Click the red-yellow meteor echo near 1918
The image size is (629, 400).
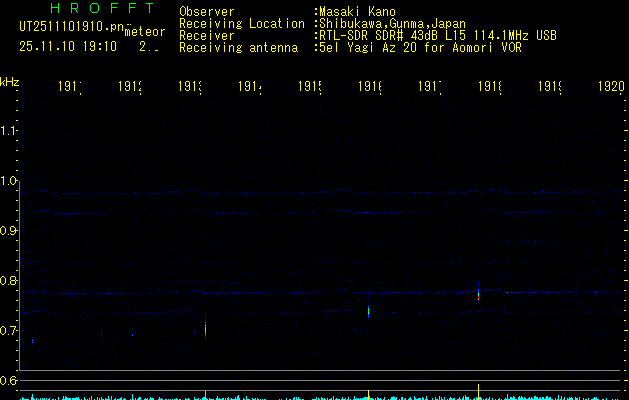(479, 293)
